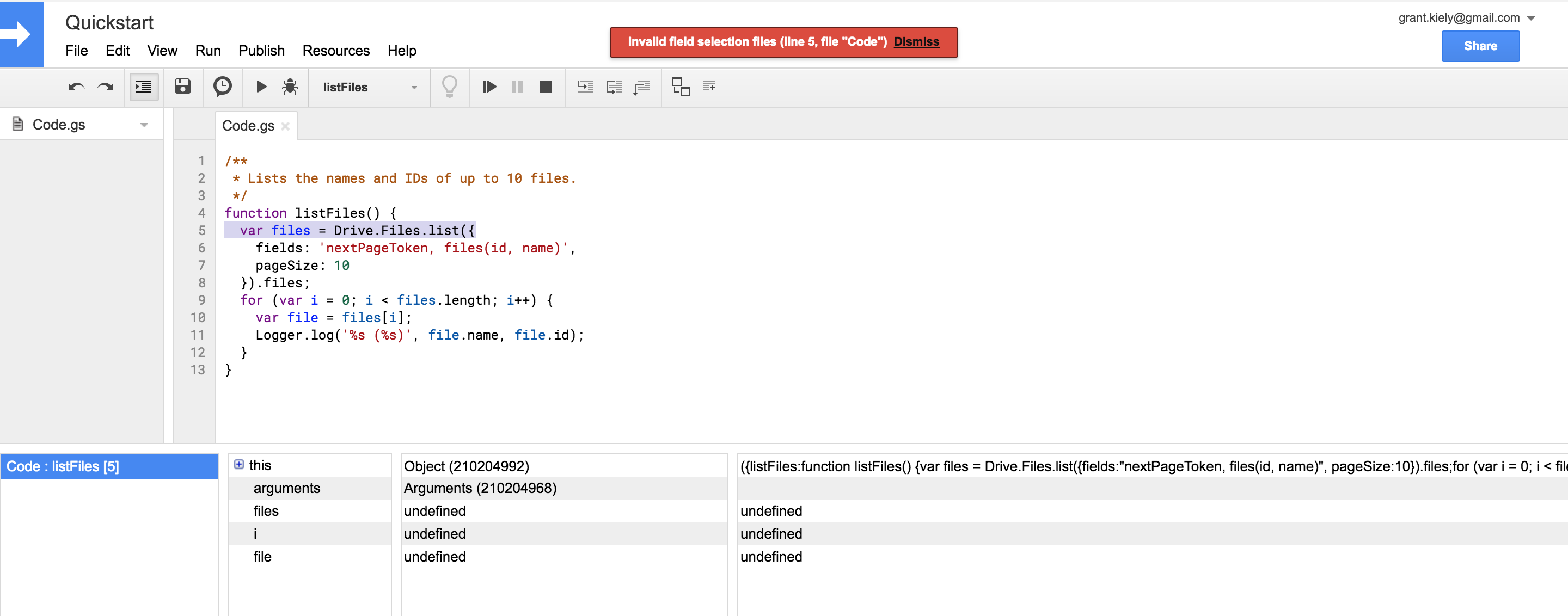
Task: Set a breakpoint on line 9
Action: pyautogui.click(x=201, y=300)
